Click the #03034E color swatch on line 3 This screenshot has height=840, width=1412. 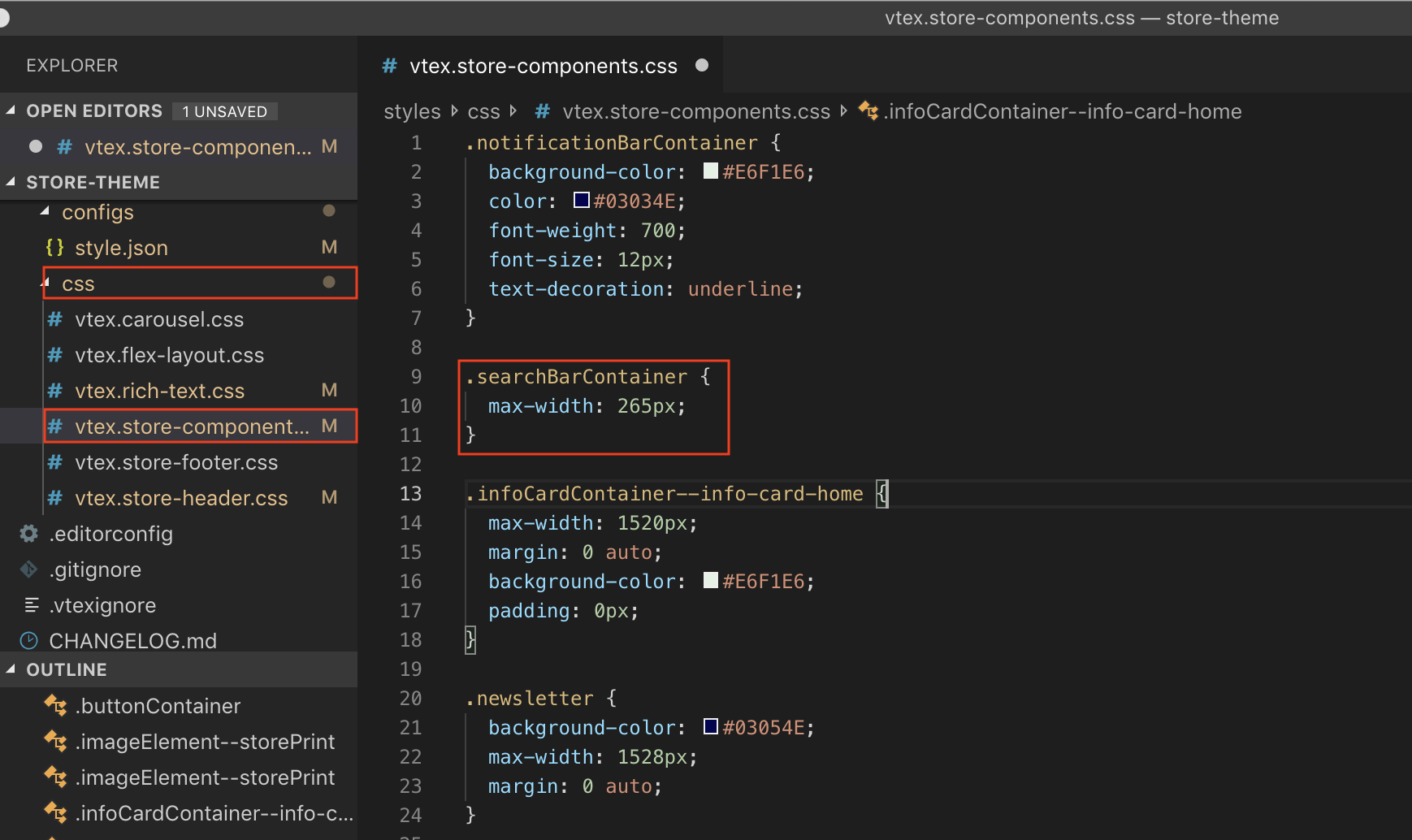[x=582, y=200]
